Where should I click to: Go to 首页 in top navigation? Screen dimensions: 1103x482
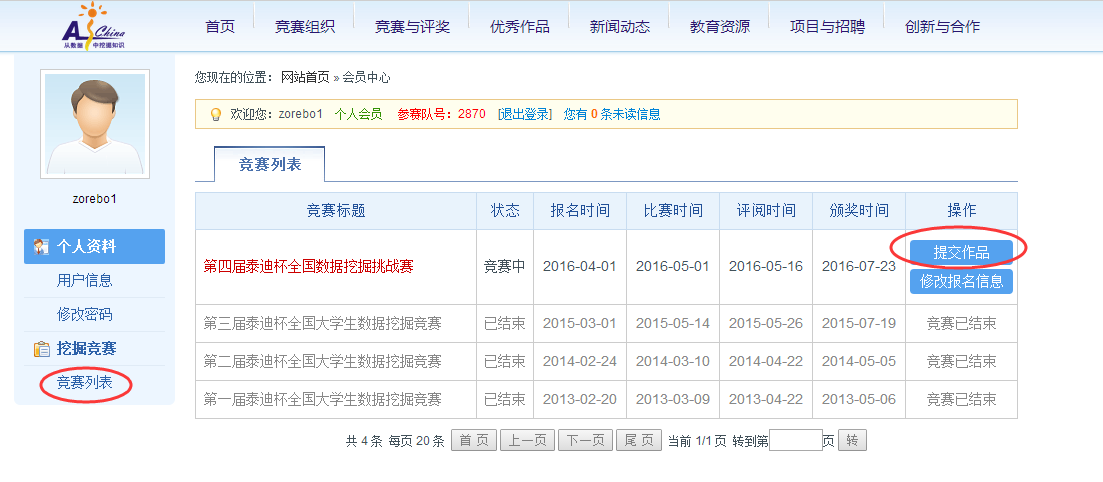pyautogui.click(x=220, y=27)
